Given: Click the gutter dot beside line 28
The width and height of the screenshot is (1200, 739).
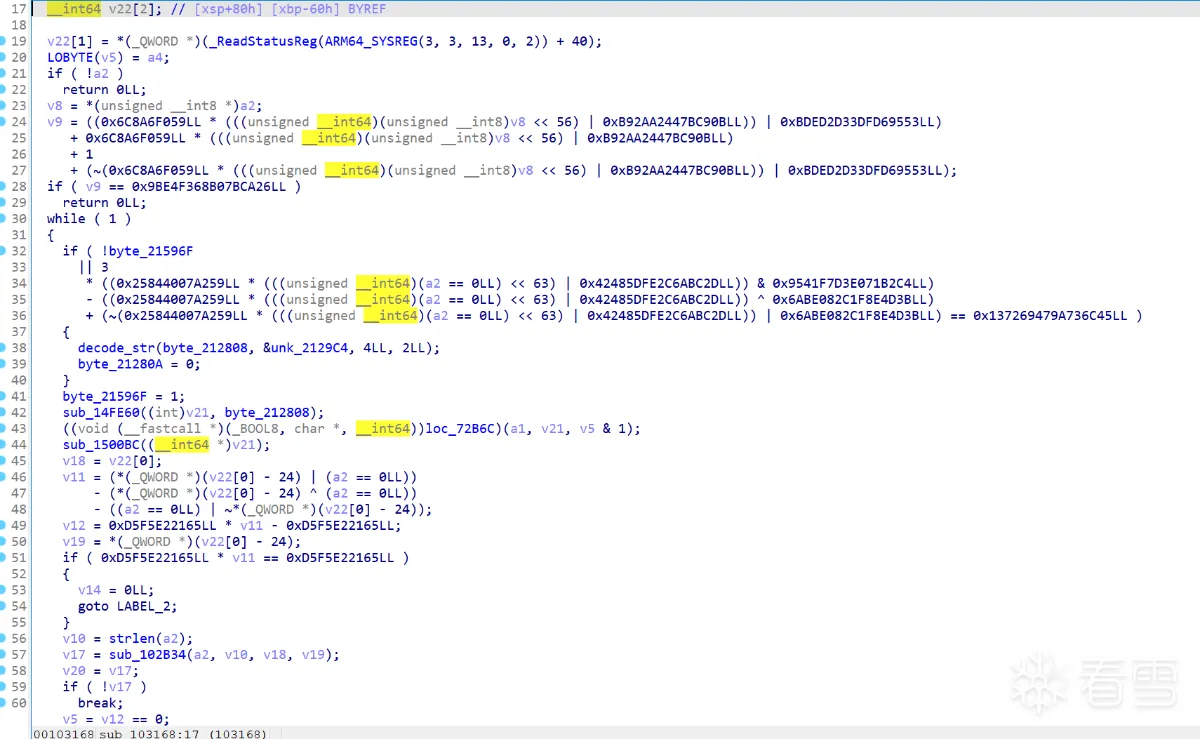Looking at the screenshot, I should coord(5,186).
